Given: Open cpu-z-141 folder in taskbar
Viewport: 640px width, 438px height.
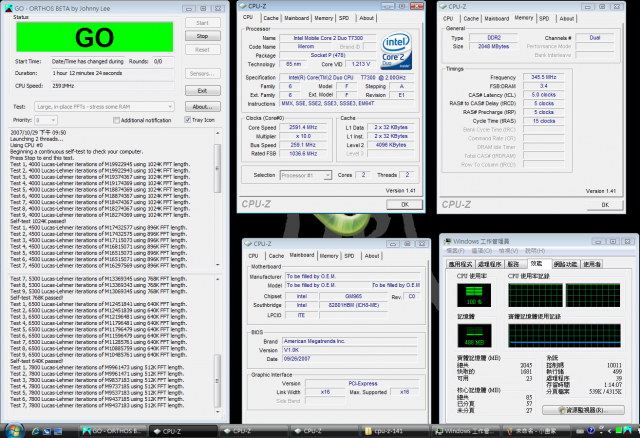Looking at the screenshot, I should pyautogui.click(x=396, y=431).
